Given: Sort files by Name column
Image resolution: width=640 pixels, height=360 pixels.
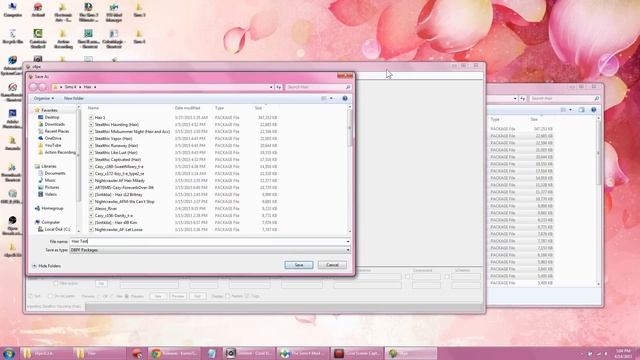Looking at the screenshot, I should 93,108.
